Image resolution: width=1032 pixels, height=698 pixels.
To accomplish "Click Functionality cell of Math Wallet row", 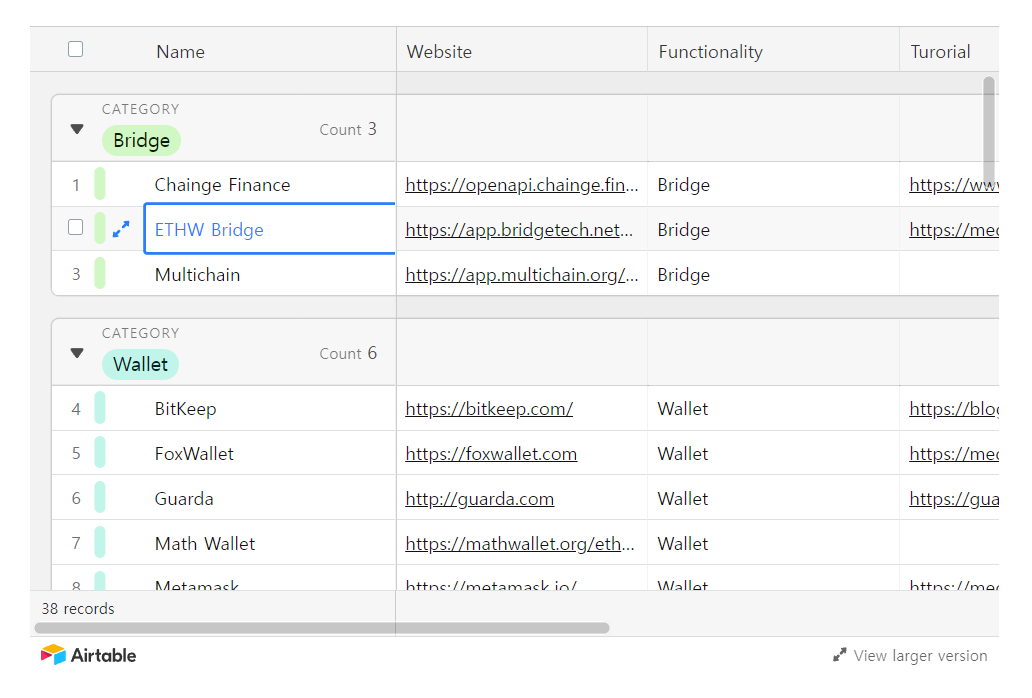I will pyautogui.click(x=773, y=543).
